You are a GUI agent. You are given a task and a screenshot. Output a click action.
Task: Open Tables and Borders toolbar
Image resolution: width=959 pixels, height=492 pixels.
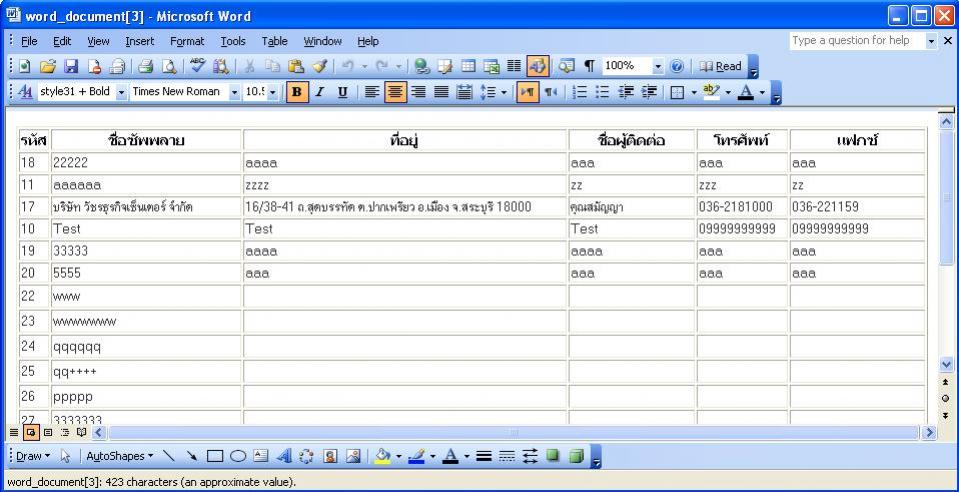[445, 66]
